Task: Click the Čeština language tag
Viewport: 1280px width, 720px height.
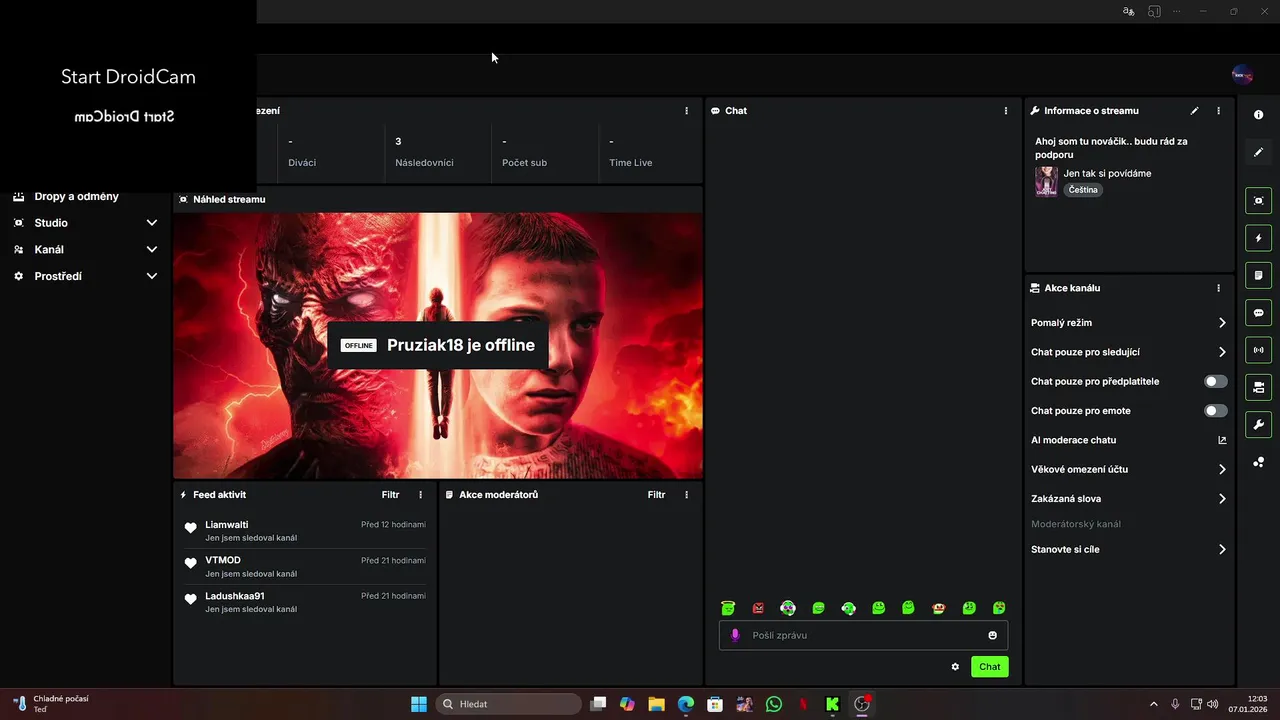Action: pyautogui.click(x=1083, y=190)
